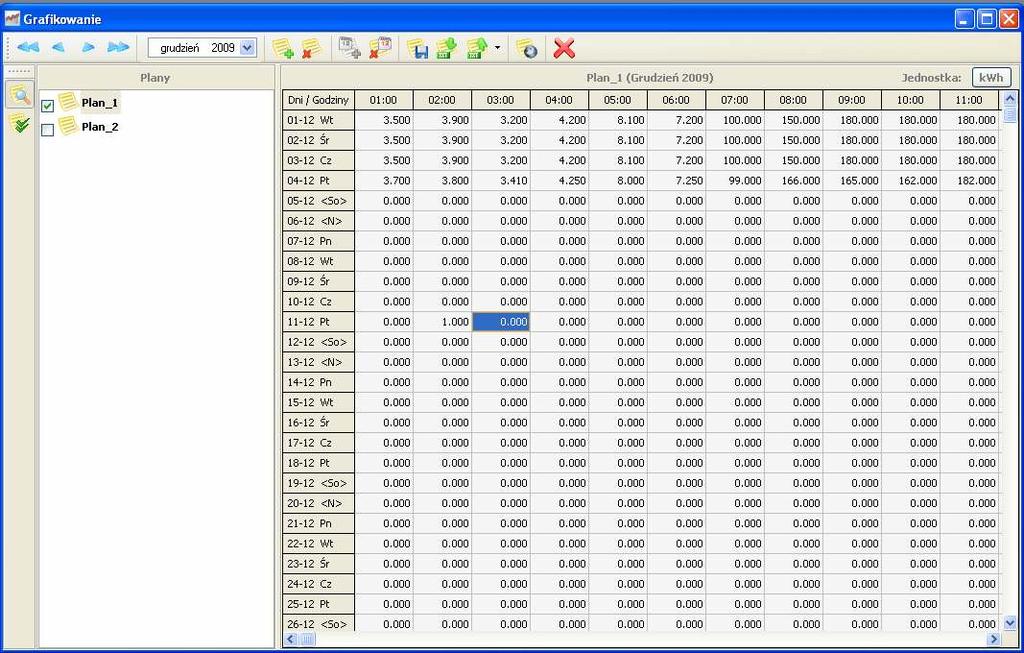Click the add calendar entry icon
Viewport: 1024px width, 653px height.
point(350,48)
